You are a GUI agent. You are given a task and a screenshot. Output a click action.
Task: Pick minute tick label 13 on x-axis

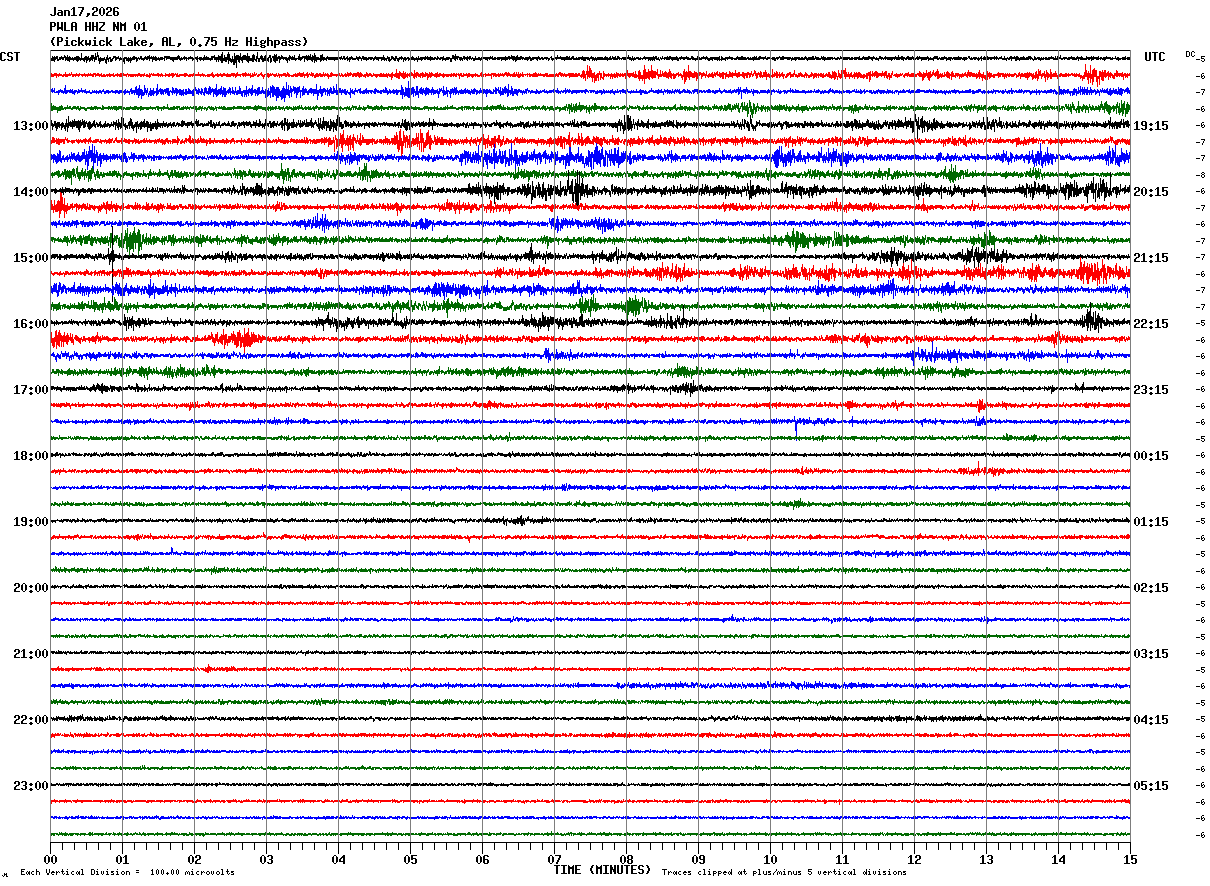[986, 859]
